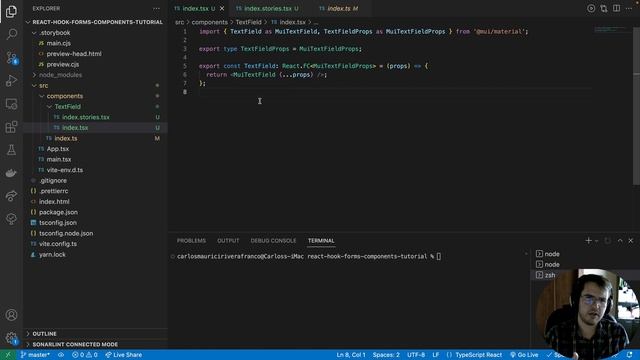Open the Problems panel tab
Image resolution: width=640 pixels, height=360 pixels.
[x=191, y=241]
